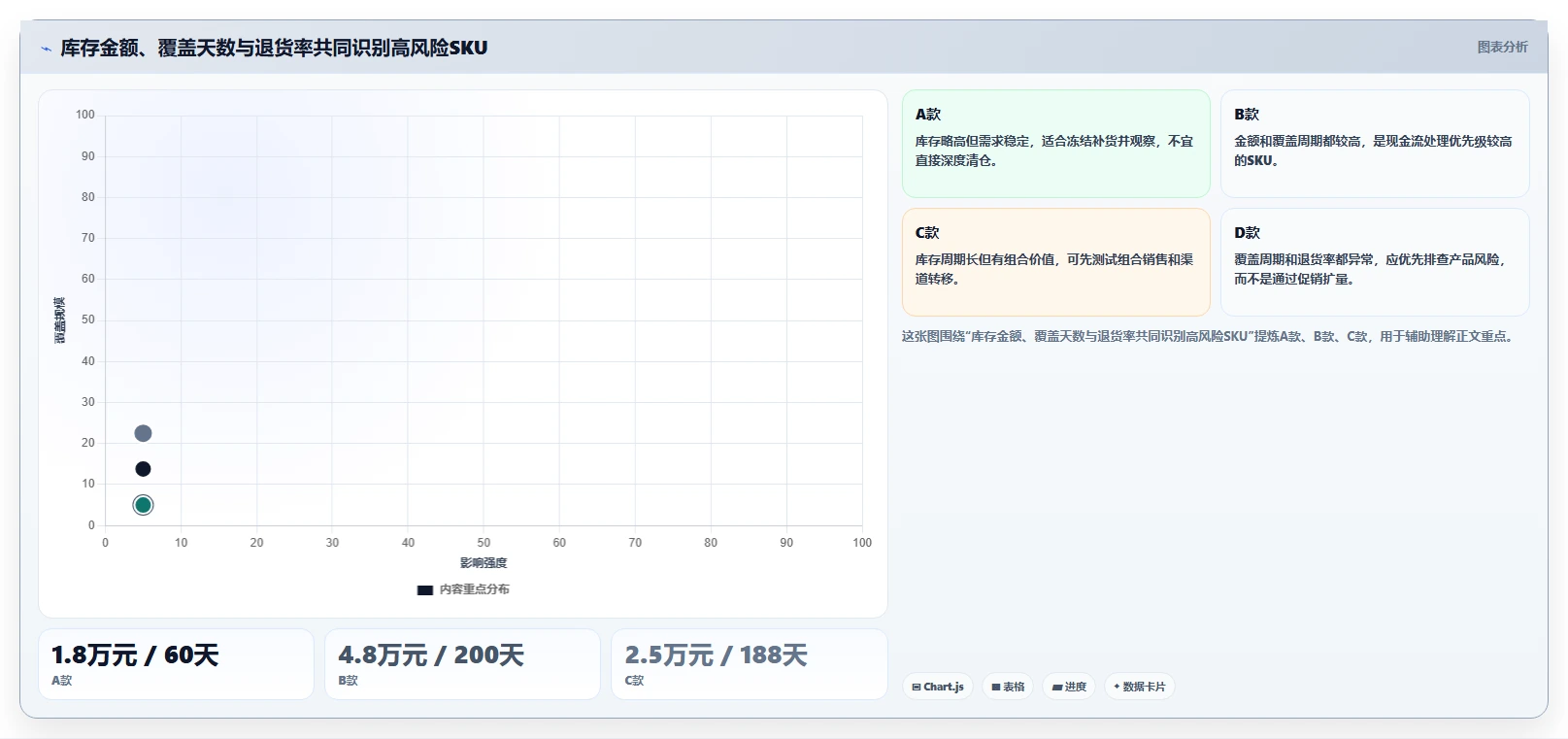Click the 表格 tag chip
This screenshot has width=1568, height=739.
[1008, 687]
